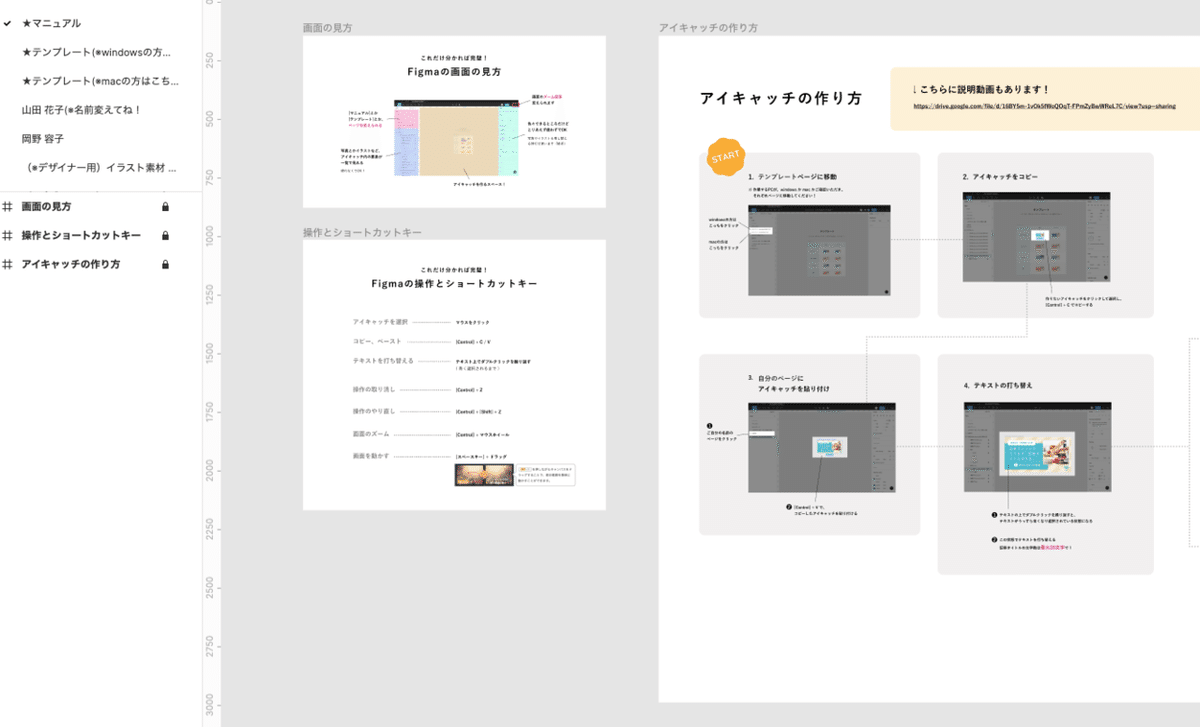Unlock the アイキャッチの作り方 layer
Screen dimensions: 1200x727
point(165,265)
